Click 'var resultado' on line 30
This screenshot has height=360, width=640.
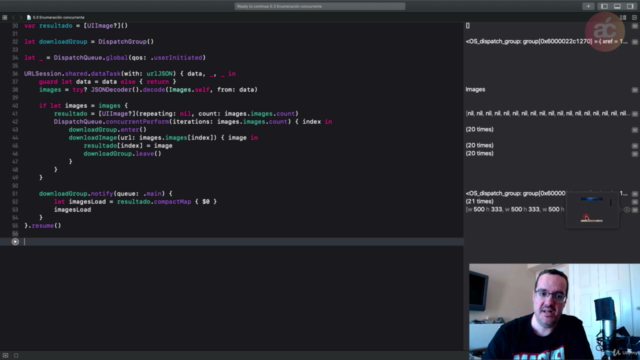[x=48, y=26]
